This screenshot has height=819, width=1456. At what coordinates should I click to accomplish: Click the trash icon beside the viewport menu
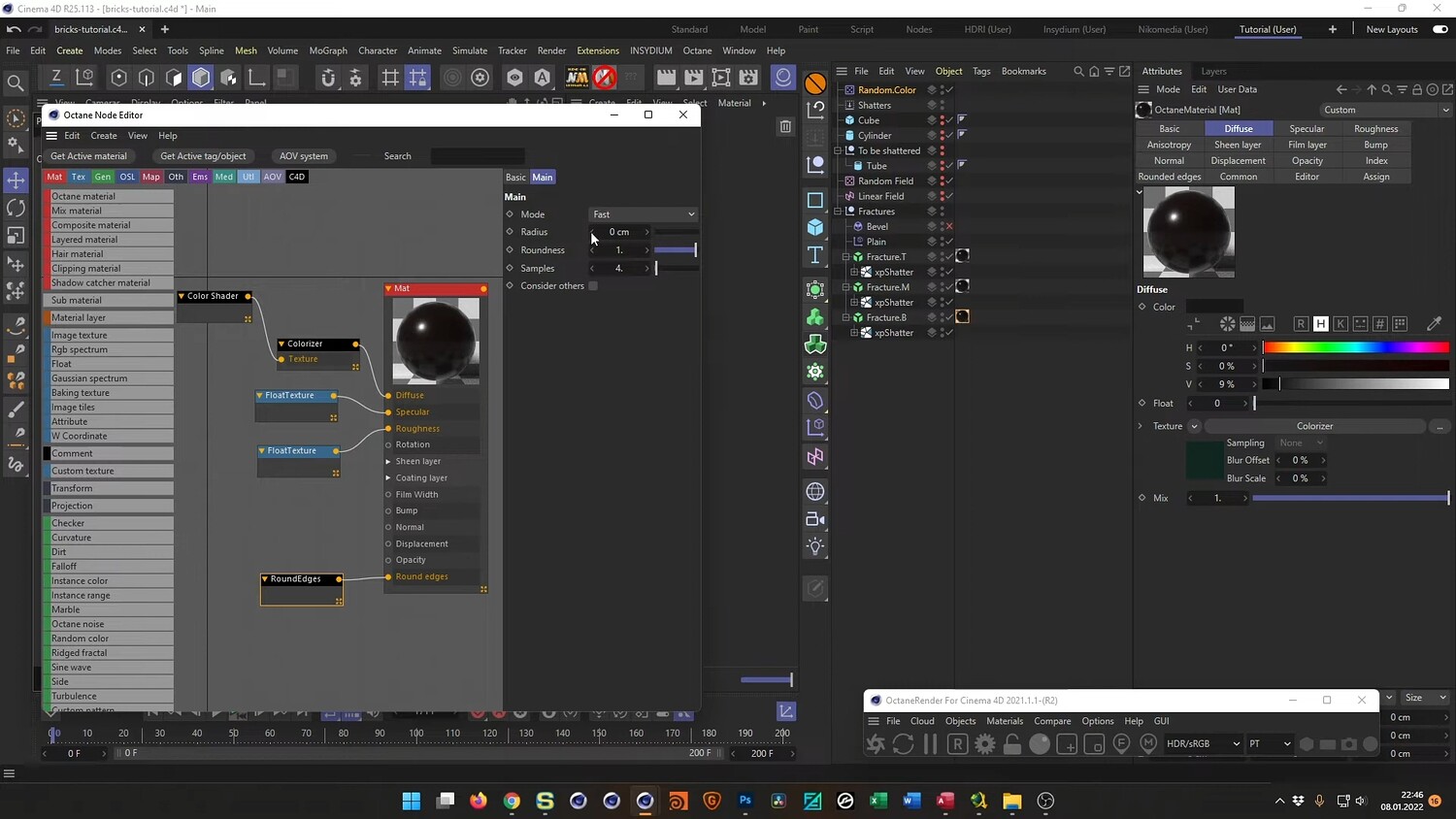tap(785, 126)
